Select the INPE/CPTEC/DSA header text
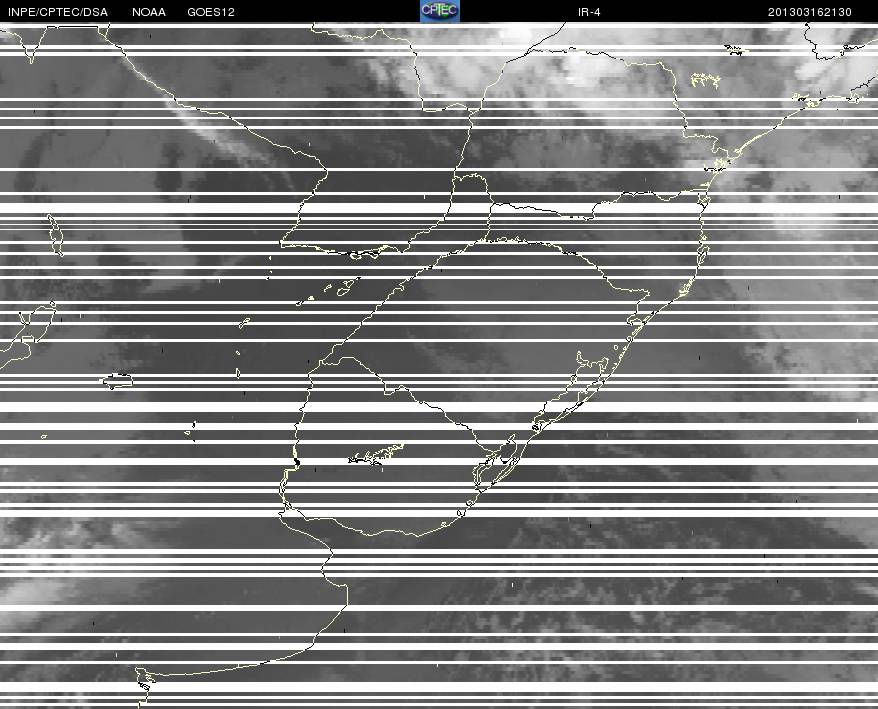This screenshot has height=709, width=878. pos(58,12)
